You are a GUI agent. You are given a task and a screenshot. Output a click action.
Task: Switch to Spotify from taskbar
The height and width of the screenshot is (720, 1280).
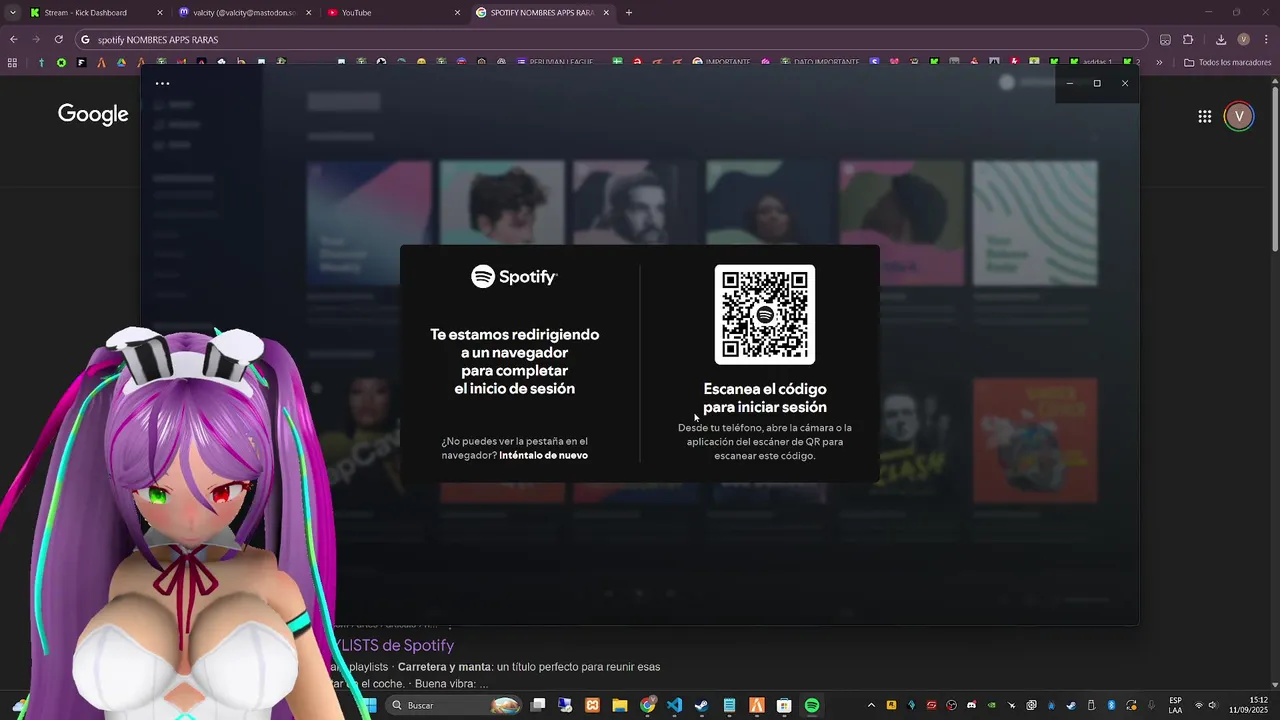[x=812, y=706]
